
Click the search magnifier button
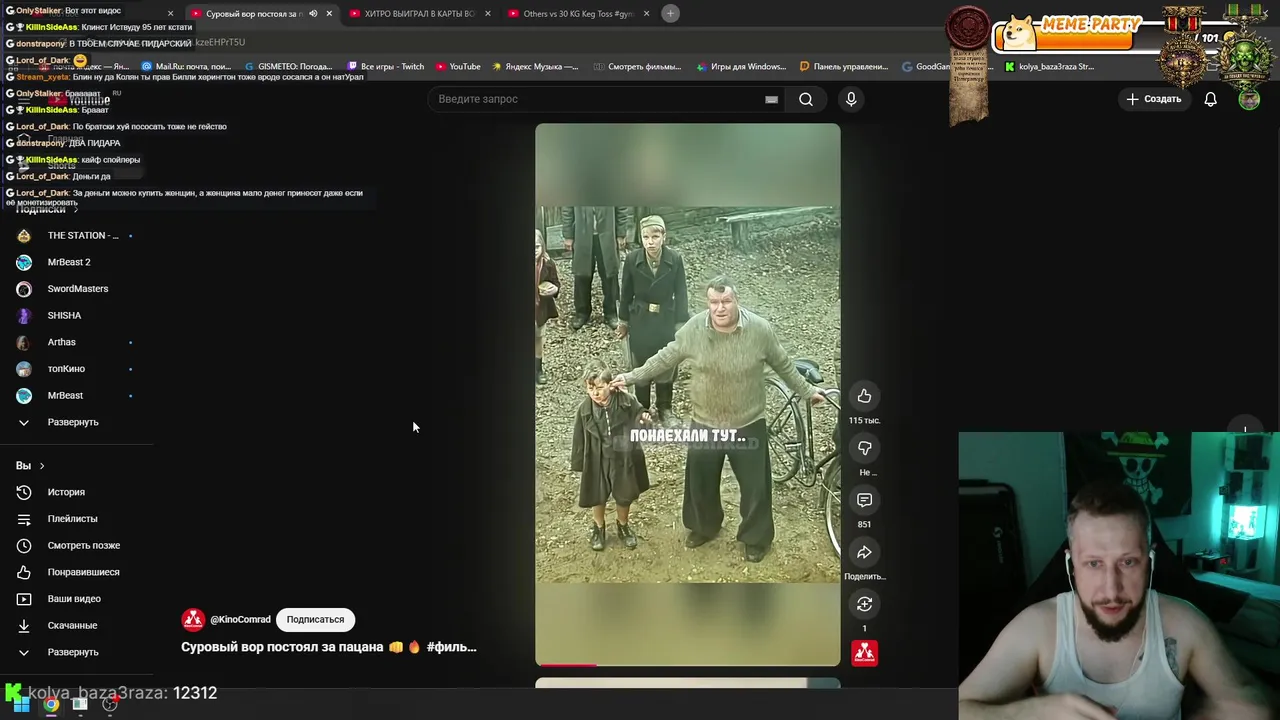click(806, 99)
